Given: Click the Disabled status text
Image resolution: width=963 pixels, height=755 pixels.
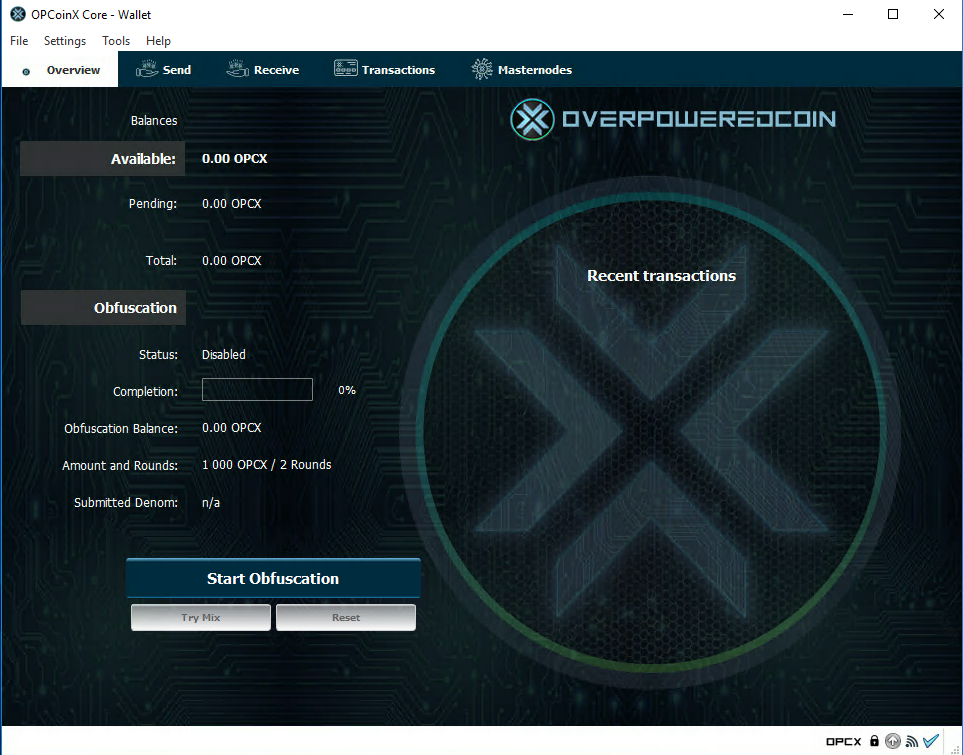Looking at the screenshot, I should (x=224, y=354).
